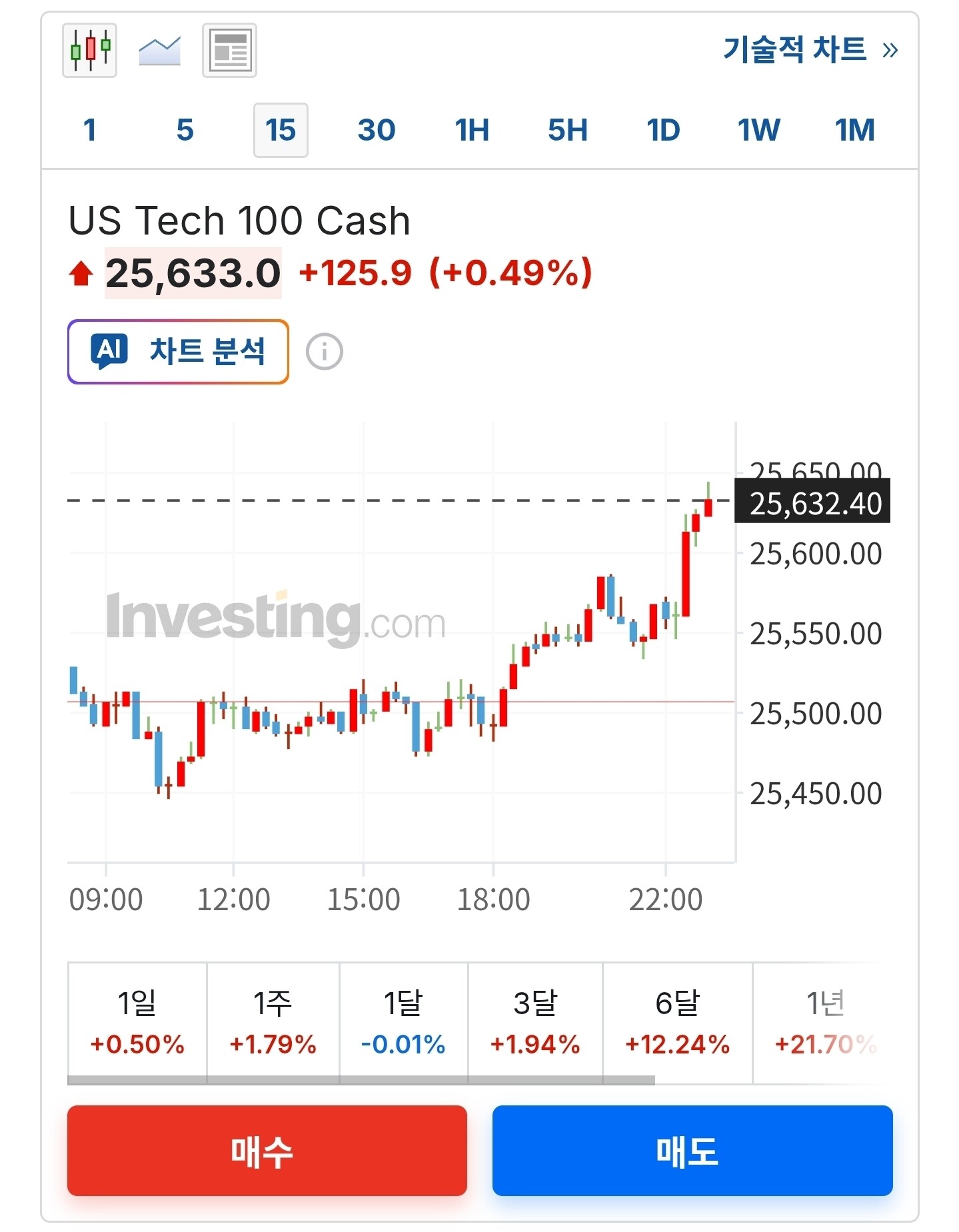Switch to the area chart icon

[x=159, y=51]
